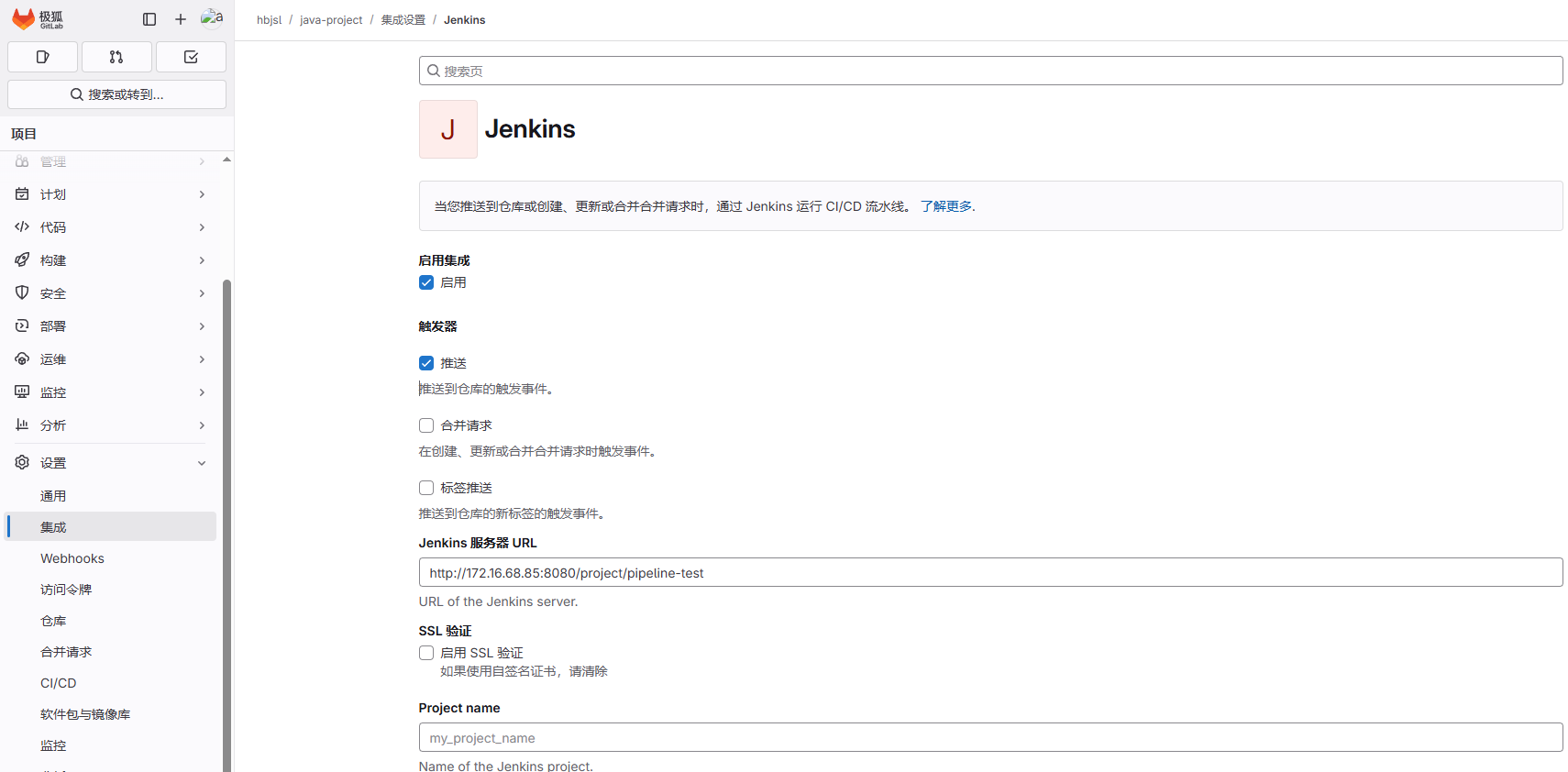Open the issues shortcut button

(x=42, y=57)
